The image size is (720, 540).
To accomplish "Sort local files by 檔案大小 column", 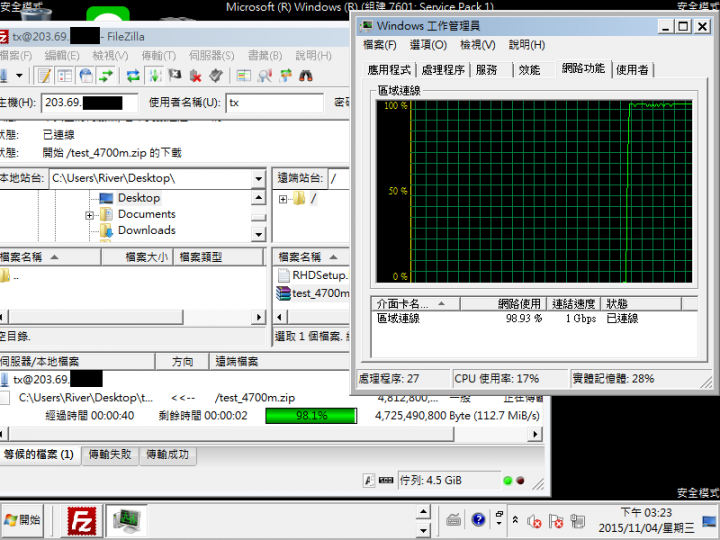I will coord(137,257).
